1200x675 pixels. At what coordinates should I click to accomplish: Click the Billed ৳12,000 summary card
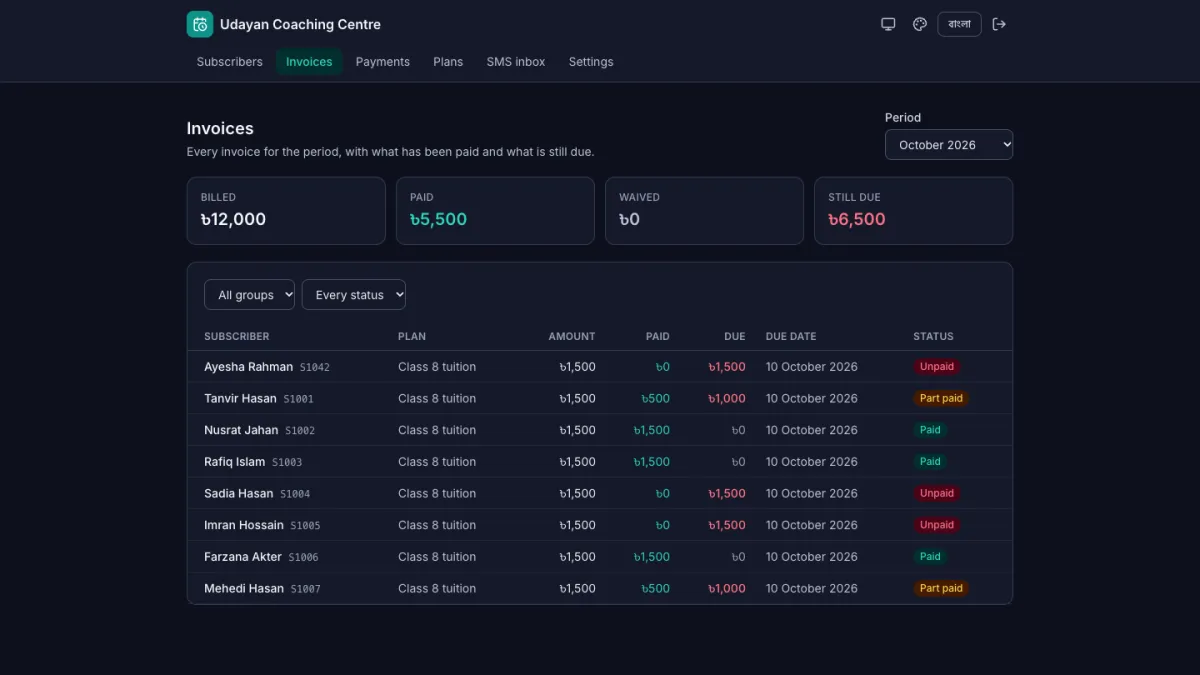(286, 211)
